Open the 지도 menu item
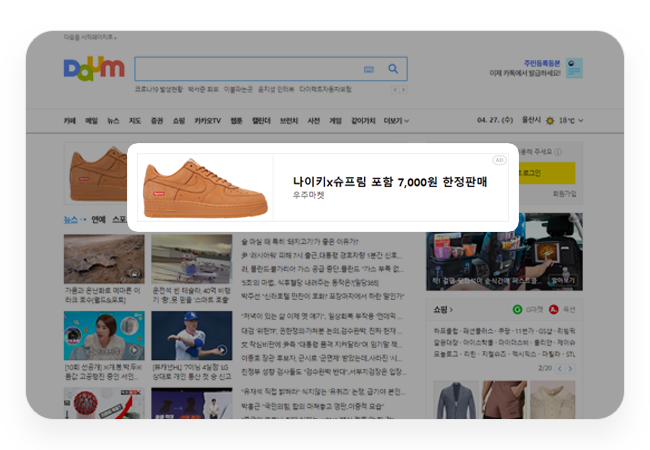The width and height of the screenshot is (650, 450). coord(135,121)
